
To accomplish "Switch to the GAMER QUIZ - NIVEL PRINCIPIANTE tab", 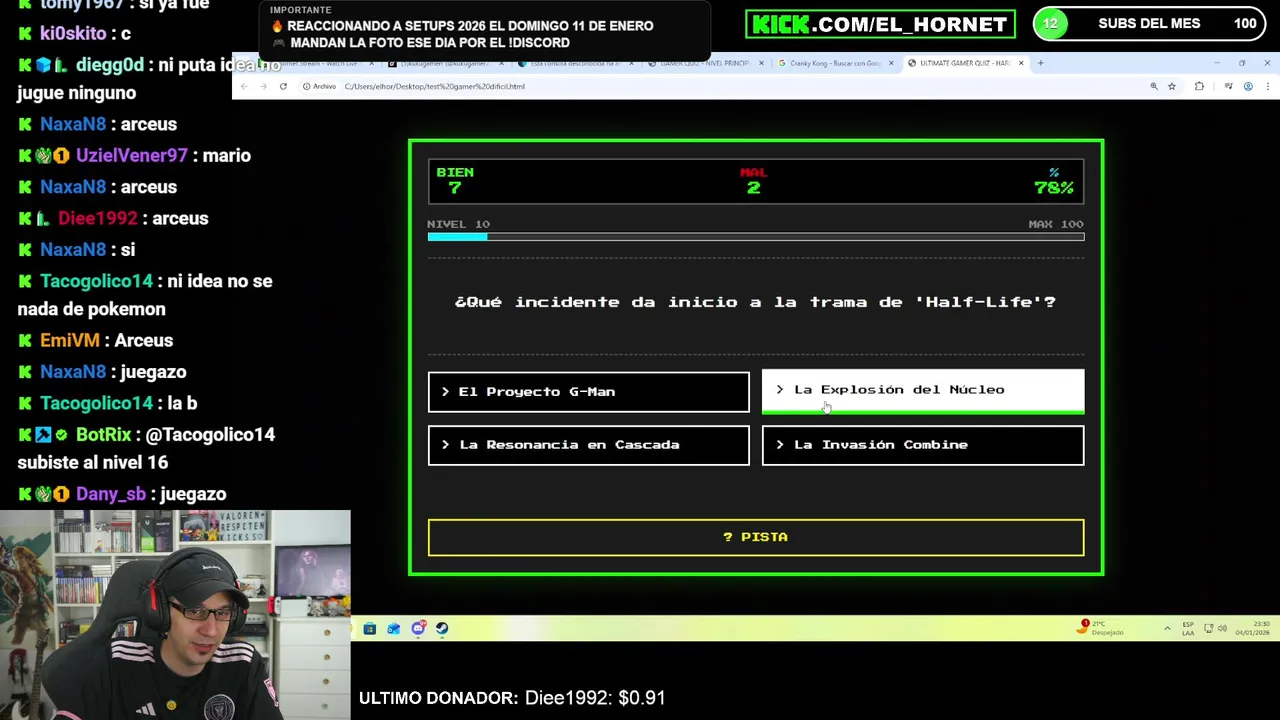I will (705, 63).
